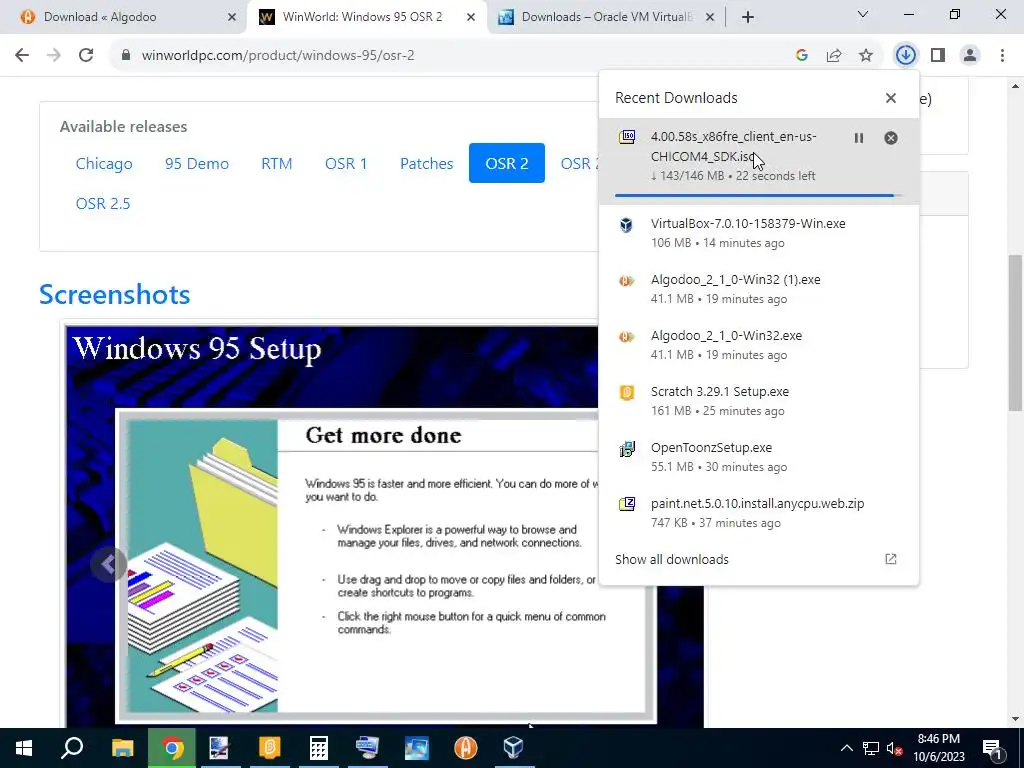
Task: Open a new browser tab
Action: click(x=748, y=17)
